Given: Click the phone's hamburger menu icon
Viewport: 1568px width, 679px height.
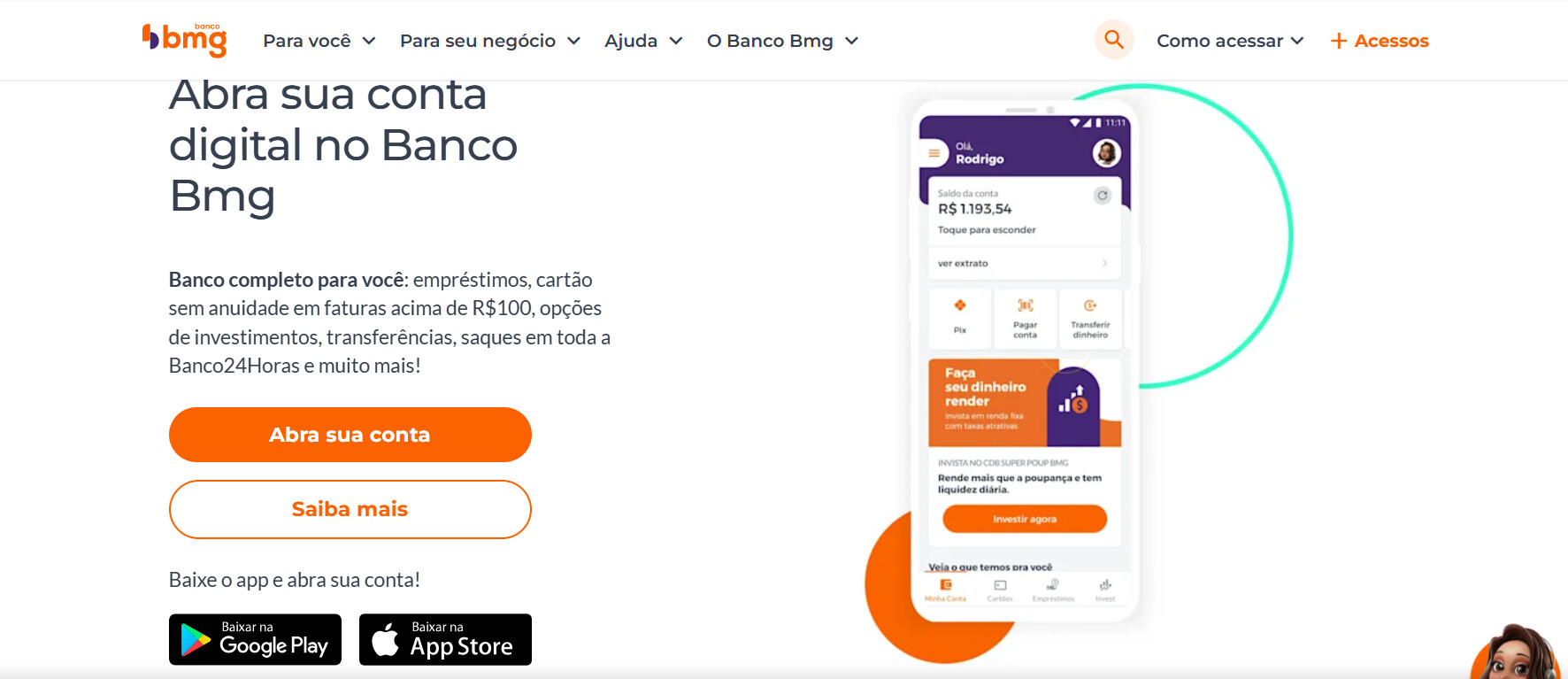Looking at the screenshot, I should tap(934, 153).
